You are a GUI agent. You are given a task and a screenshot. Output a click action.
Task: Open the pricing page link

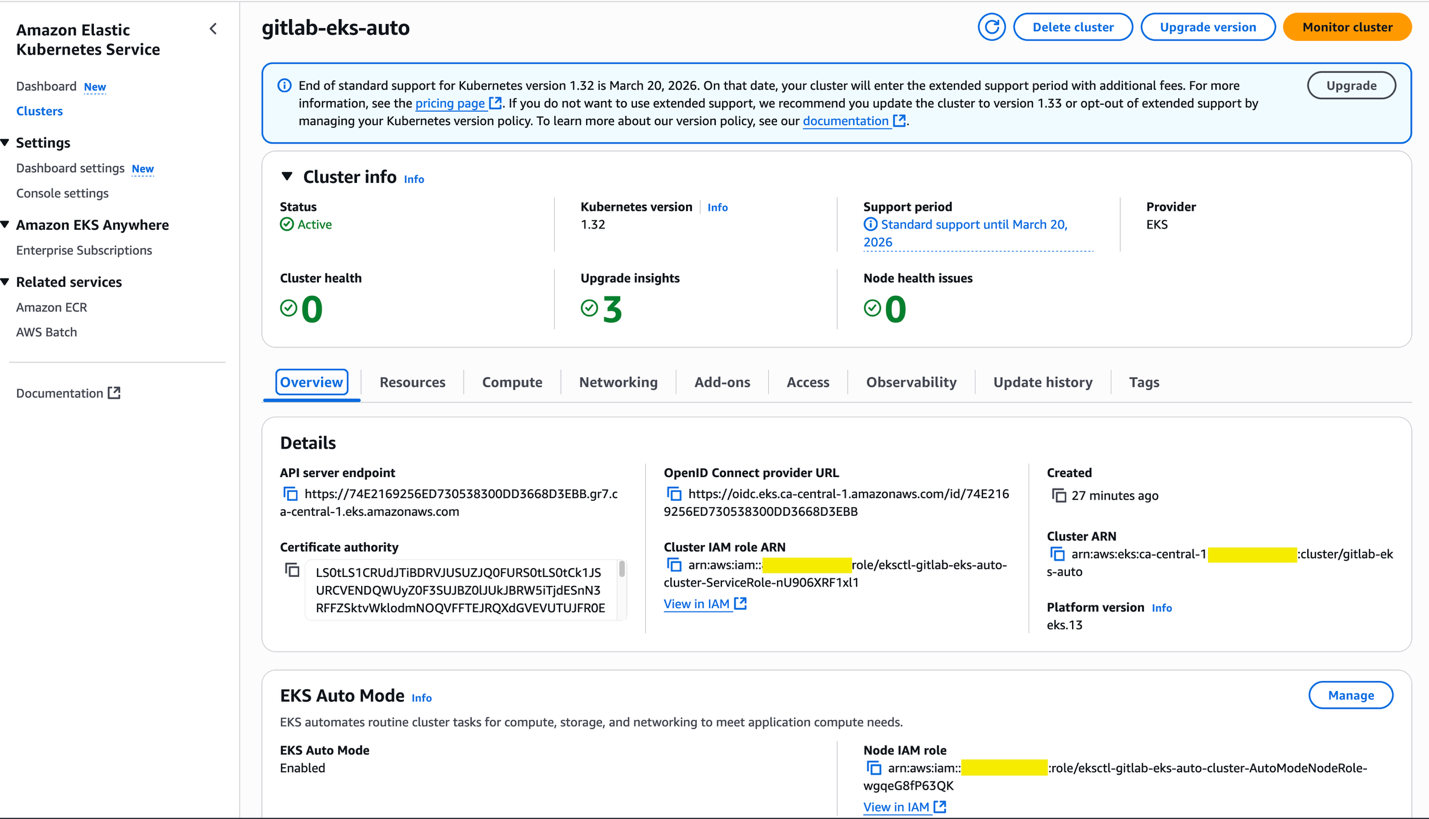[450, 103]
